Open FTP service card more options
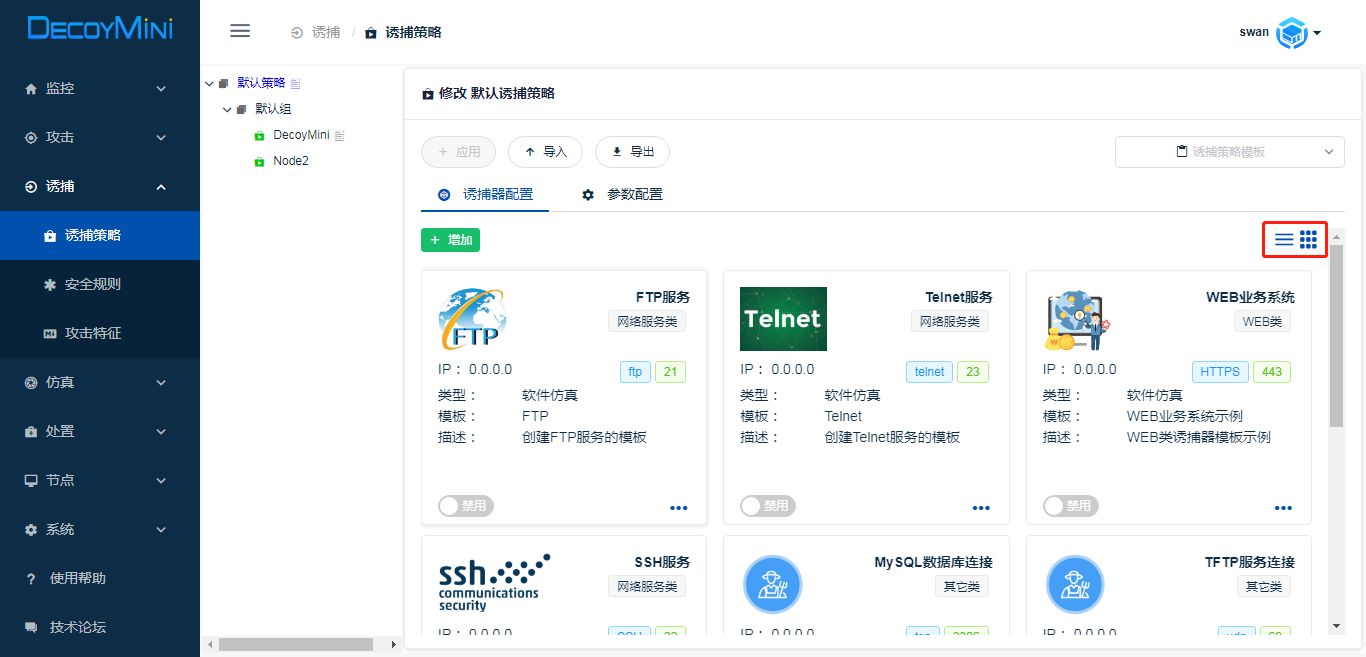Screen dimensions: 1366x657 click(x=679, y=508)
